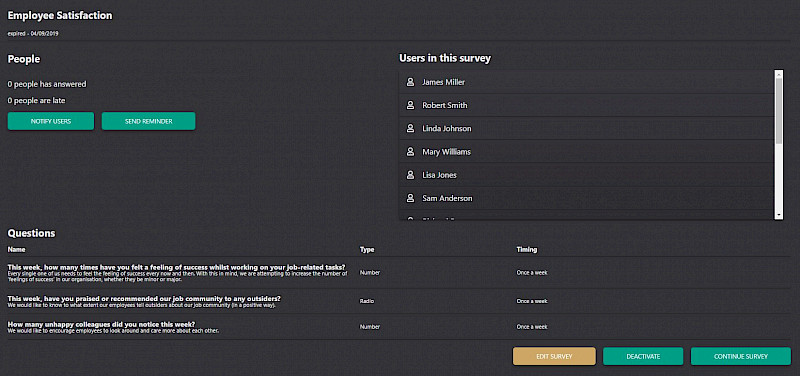Open the 'feeling of success' question

[177, 267]
